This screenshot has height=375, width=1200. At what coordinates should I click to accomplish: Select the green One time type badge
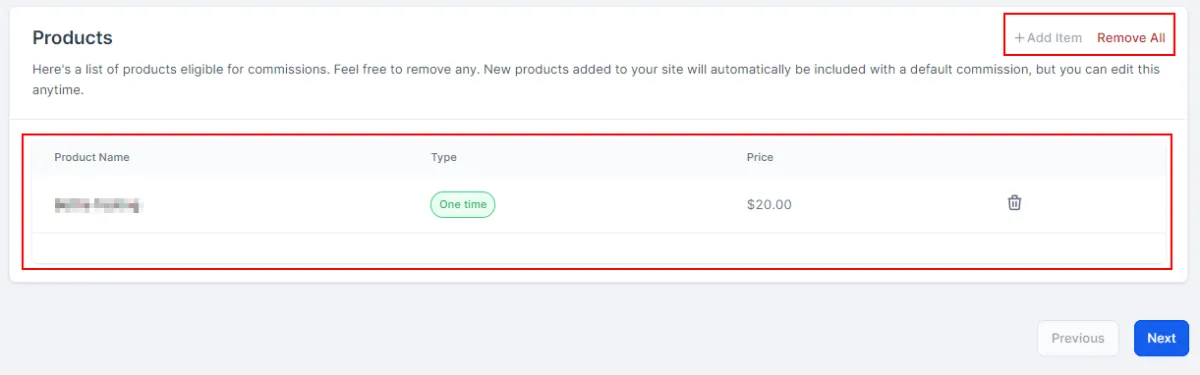(463, 204)
